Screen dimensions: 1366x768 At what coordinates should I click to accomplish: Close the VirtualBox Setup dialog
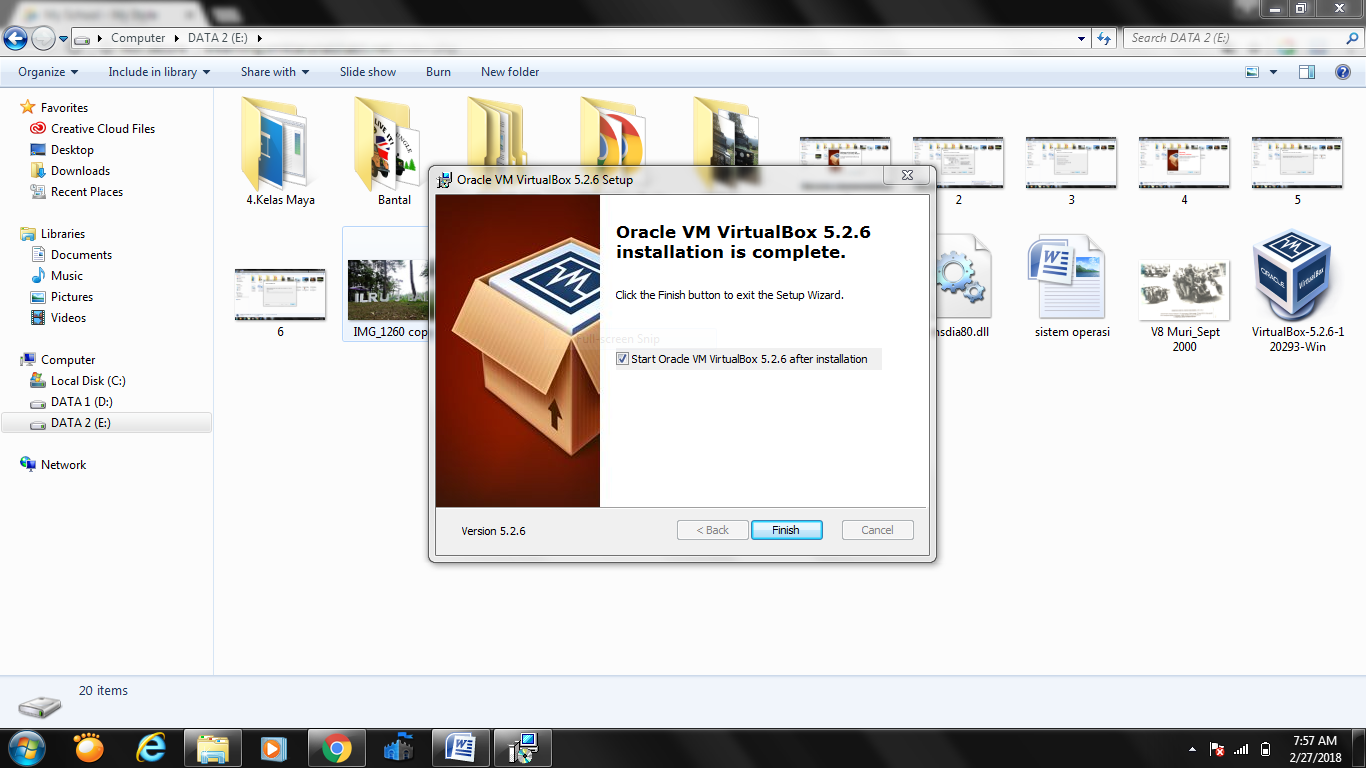point(906,176)
